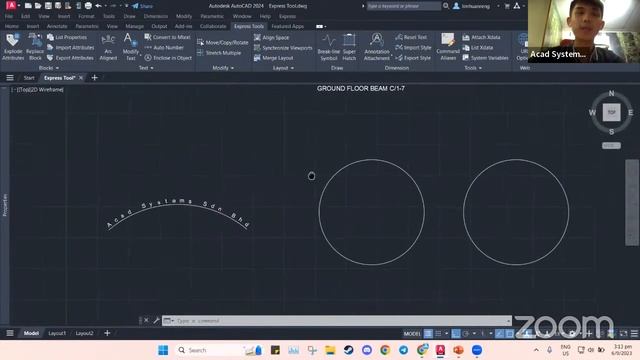
Task: Click Attach Xdata tool
Action: [x=481, y=37]
